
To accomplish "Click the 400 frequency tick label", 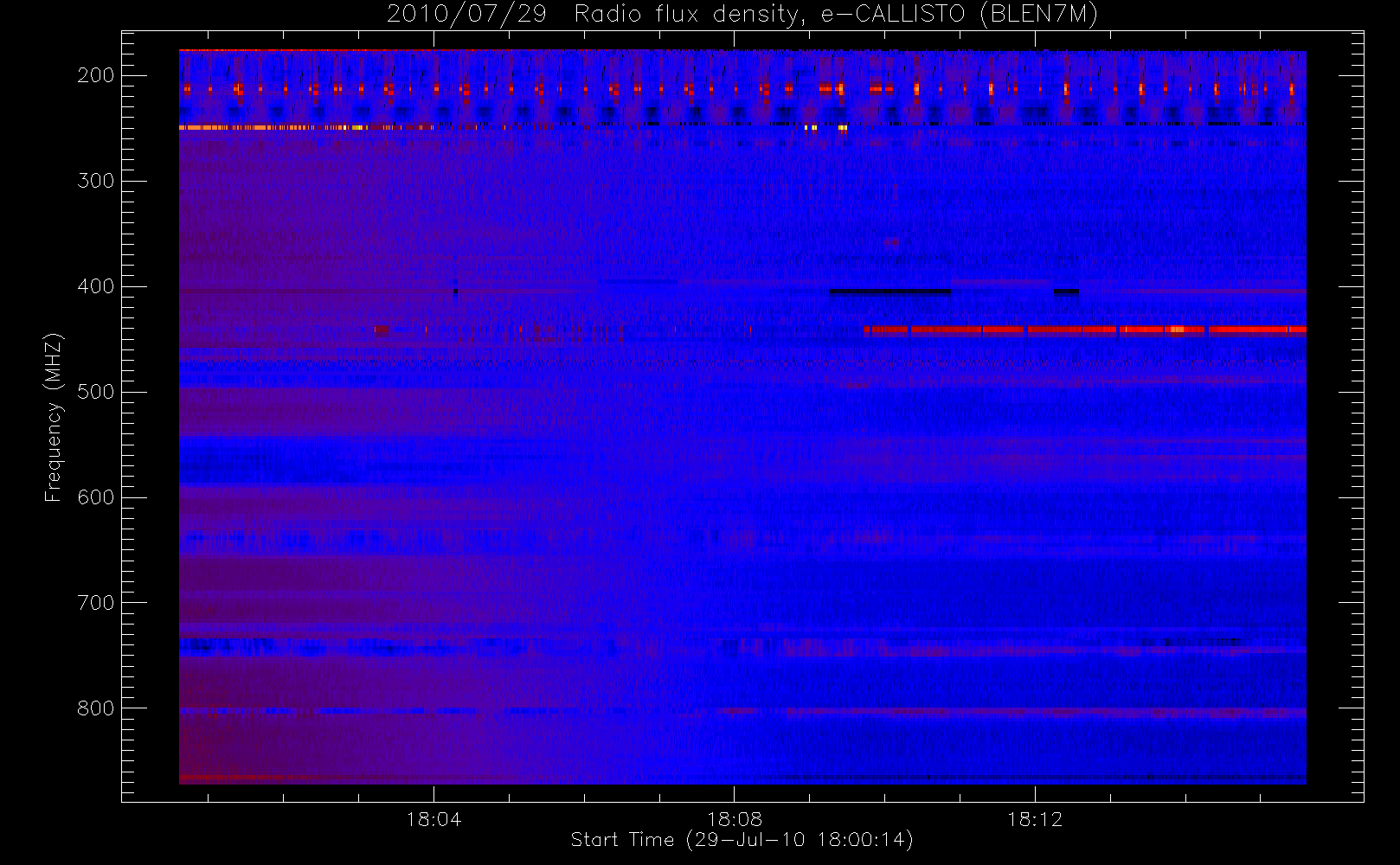I will coord(95,286).
